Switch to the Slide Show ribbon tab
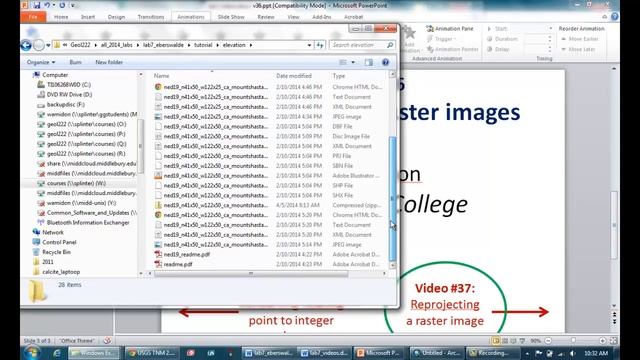 click(x=231, y=17)
